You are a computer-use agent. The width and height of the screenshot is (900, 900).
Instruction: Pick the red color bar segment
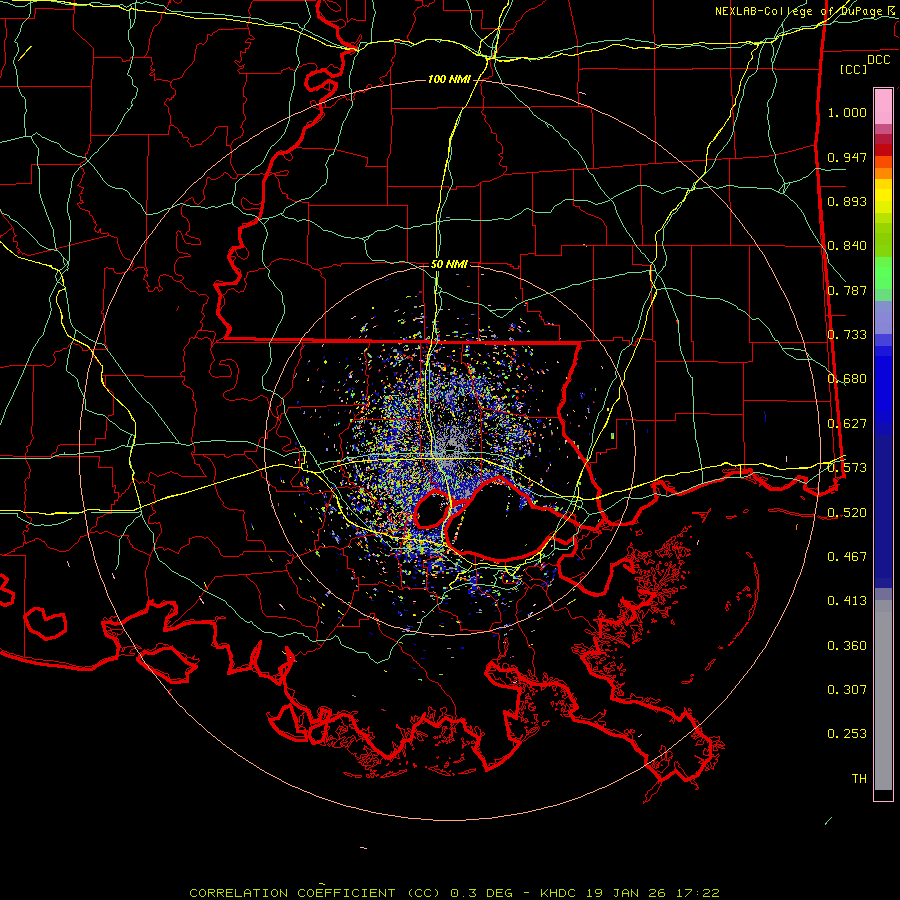pos(883,149)
